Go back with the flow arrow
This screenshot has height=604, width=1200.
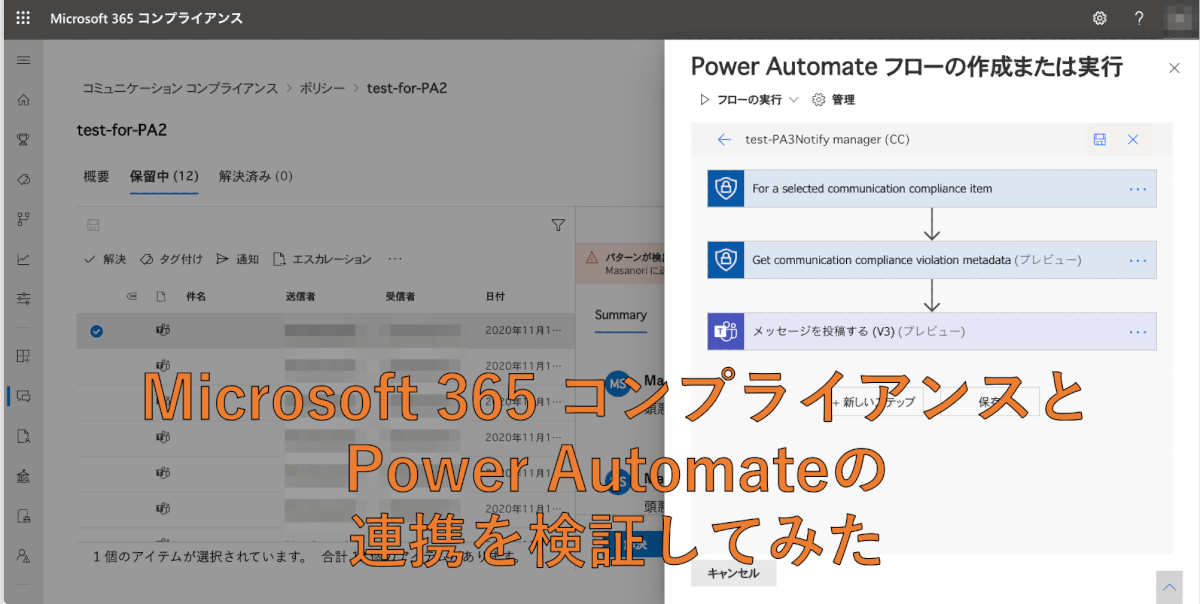[x=724, y=140]
